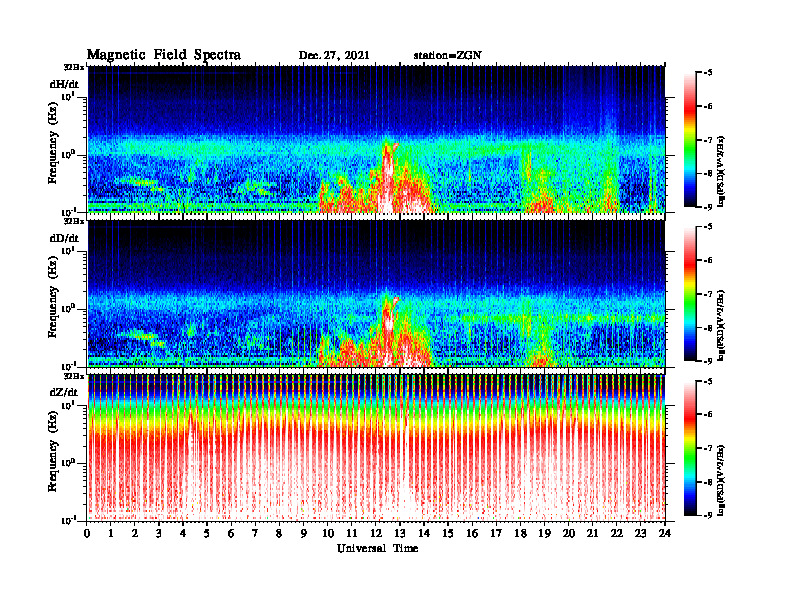792x612 pixels.
Task: Click the hour 16 tick label
Action: (472, 533)
